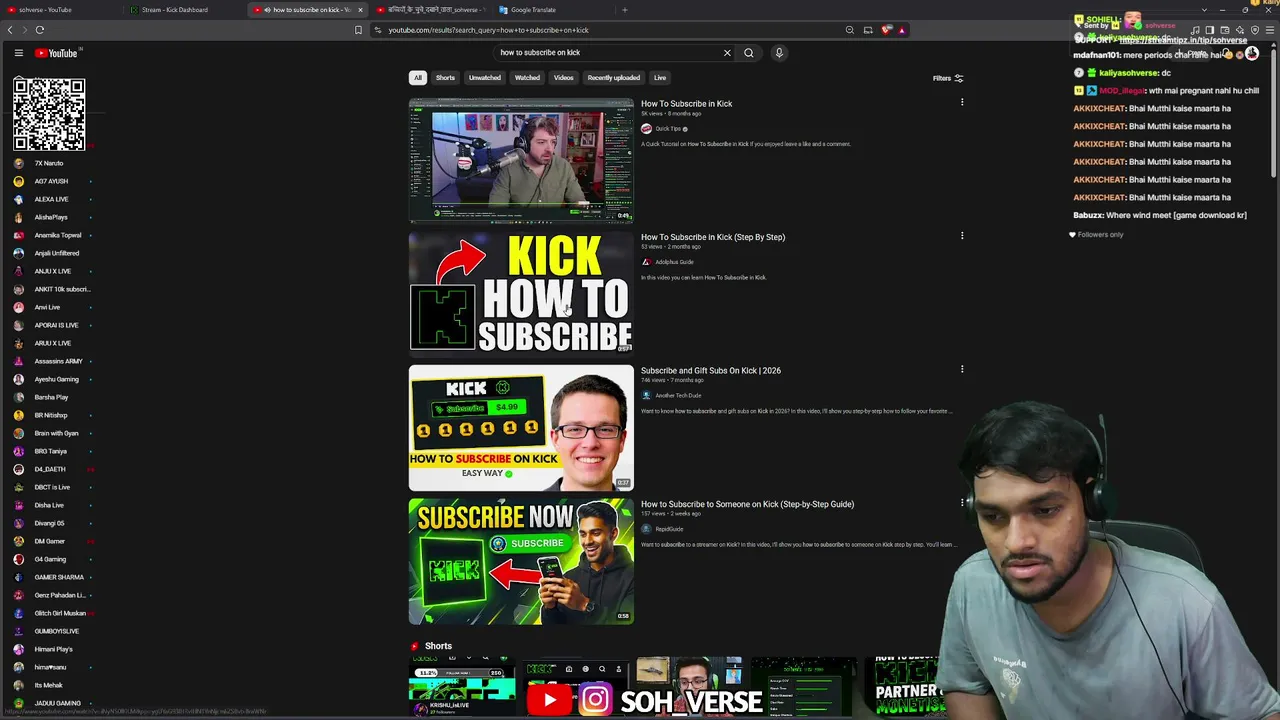
Task: Open "How to Subscribe to Someone on Kick" title
Action: click(x=747, y=504)
